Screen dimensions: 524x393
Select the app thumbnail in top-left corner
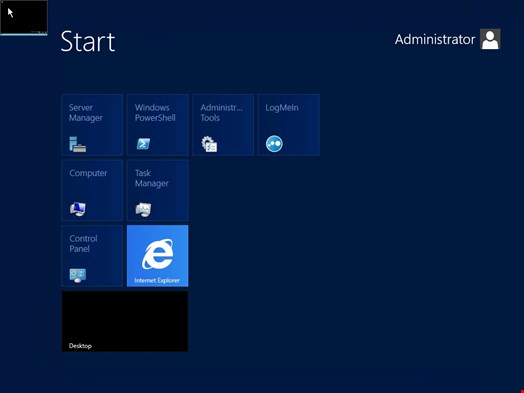click(24, 17)
